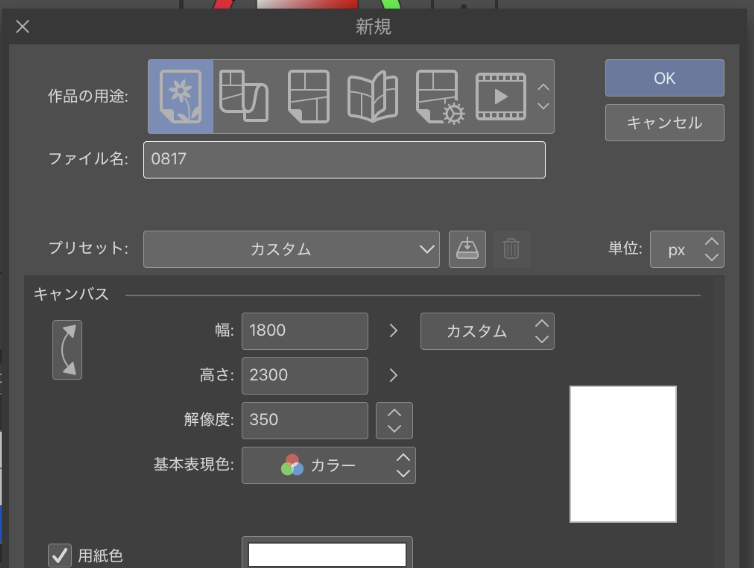This screenshot has width=754, height=568.
Task: Select the Animation film-strip icon
Action: 501,96
